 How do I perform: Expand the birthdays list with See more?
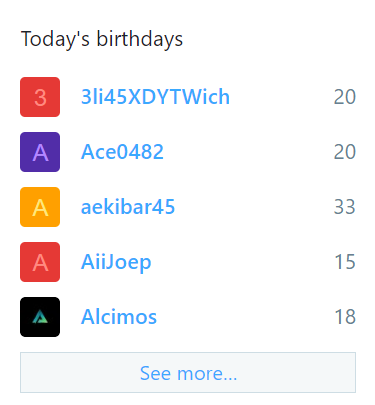pyautogui.click(x=188, y=373)
